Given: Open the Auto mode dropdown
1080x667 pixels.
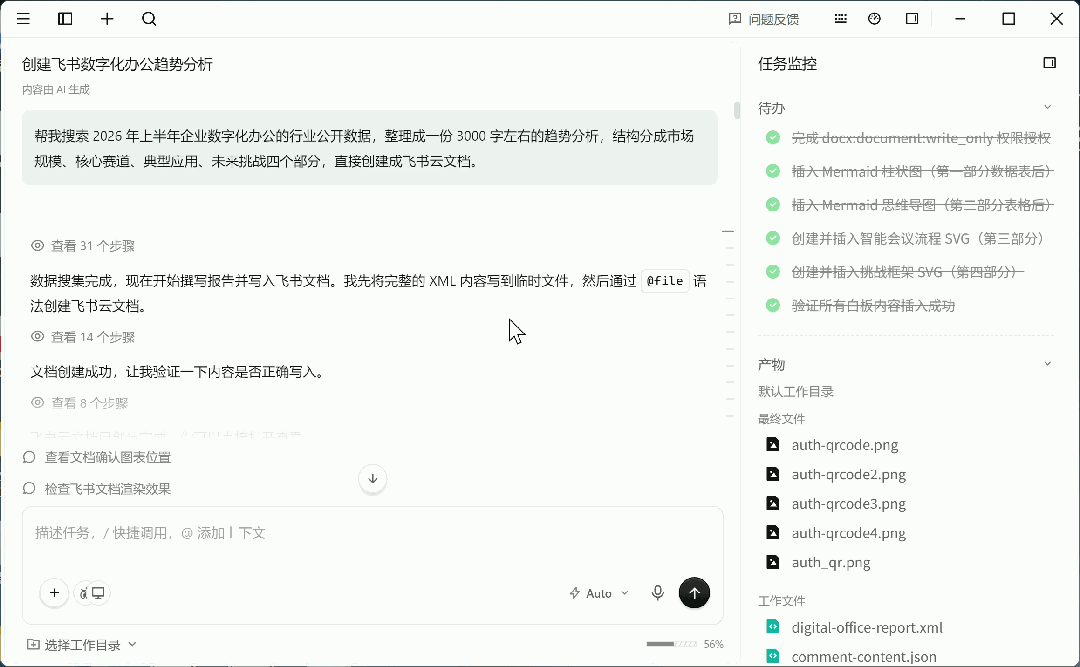Looking at the screenshot, I should (x=599, y=593).
